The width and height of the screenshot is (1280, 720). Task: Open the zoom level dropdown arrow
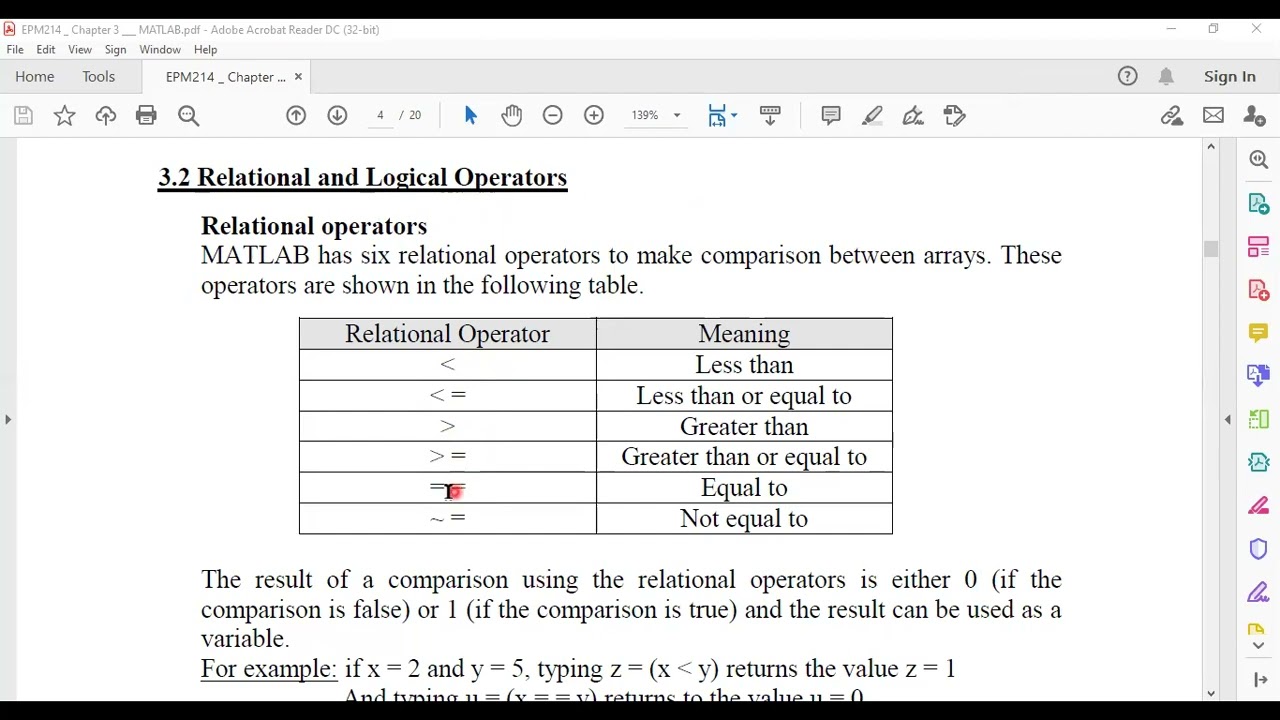tap(677, 116)
